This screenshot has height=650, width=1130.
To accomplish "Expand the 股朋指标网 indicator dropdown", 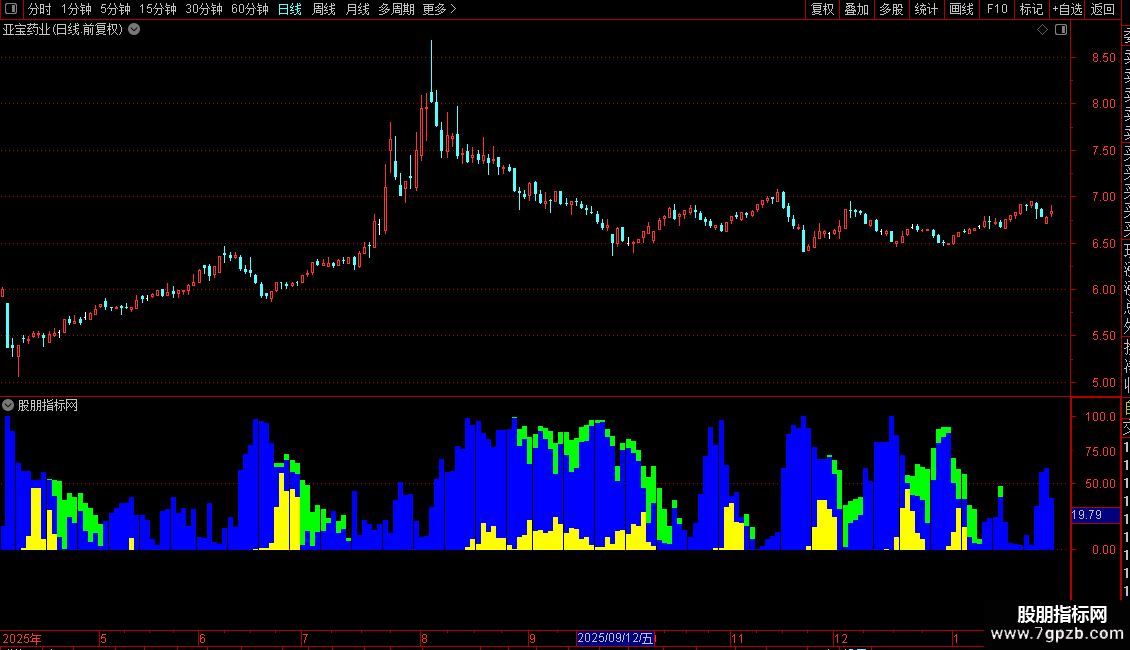I will click(8, 406).
